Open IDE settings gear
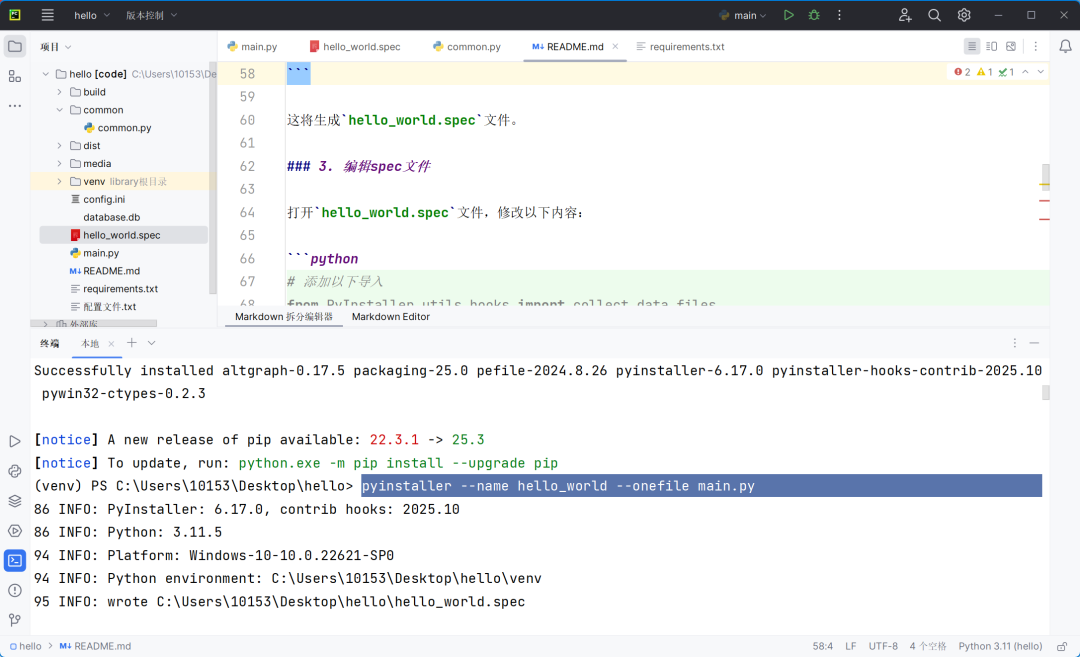 (x=964, y=15)
